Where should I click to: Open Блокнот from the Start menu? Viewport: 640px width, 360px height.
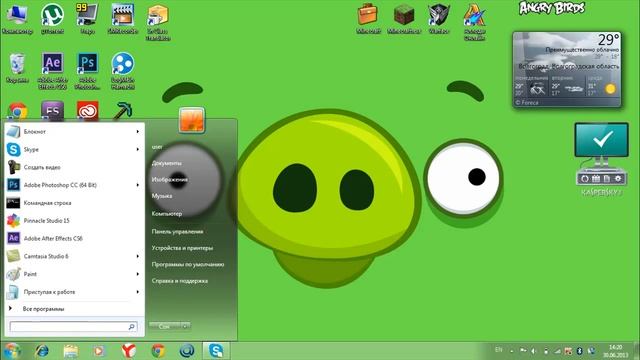click(74, 131)
